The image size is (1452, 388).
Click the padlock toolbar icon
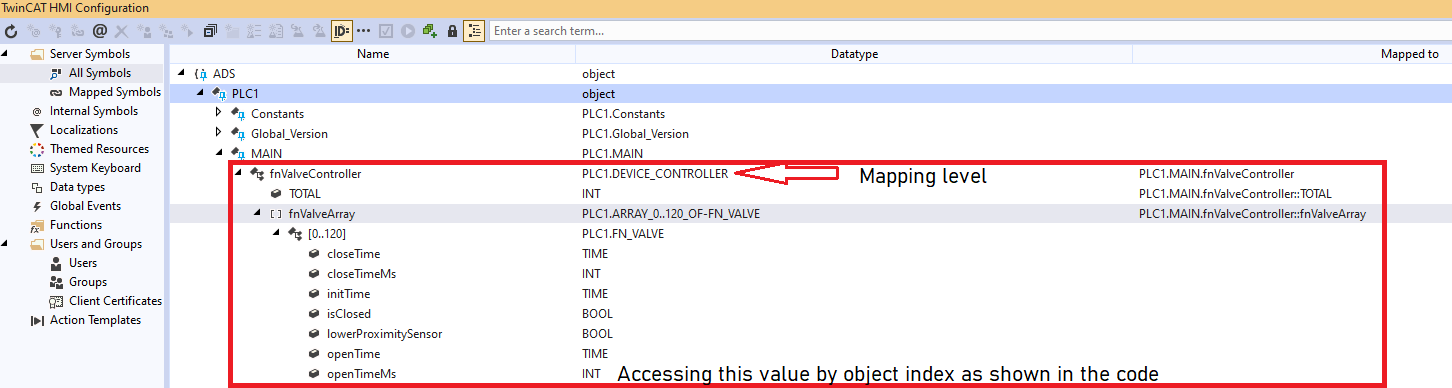[x=452, y=31]
